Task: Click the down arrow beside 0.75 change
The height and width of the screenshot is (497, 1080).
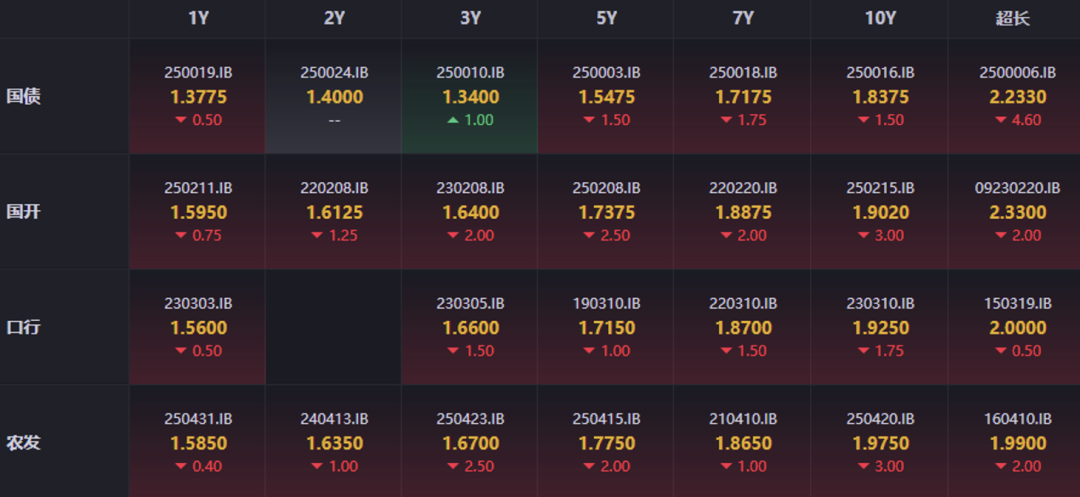Action: (x=181, y=236)
